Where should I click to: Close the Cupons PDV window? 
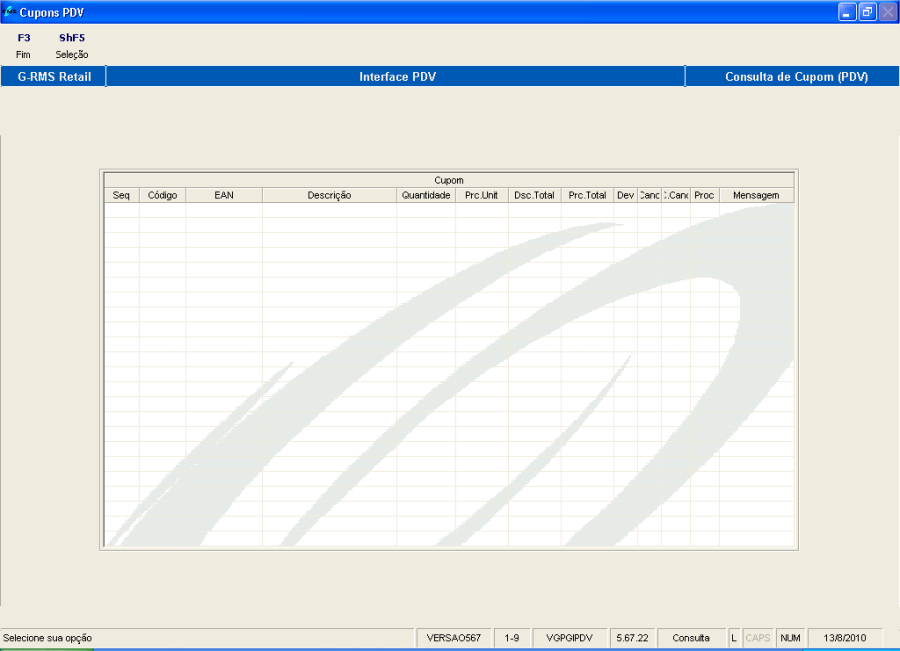(887, 12)
